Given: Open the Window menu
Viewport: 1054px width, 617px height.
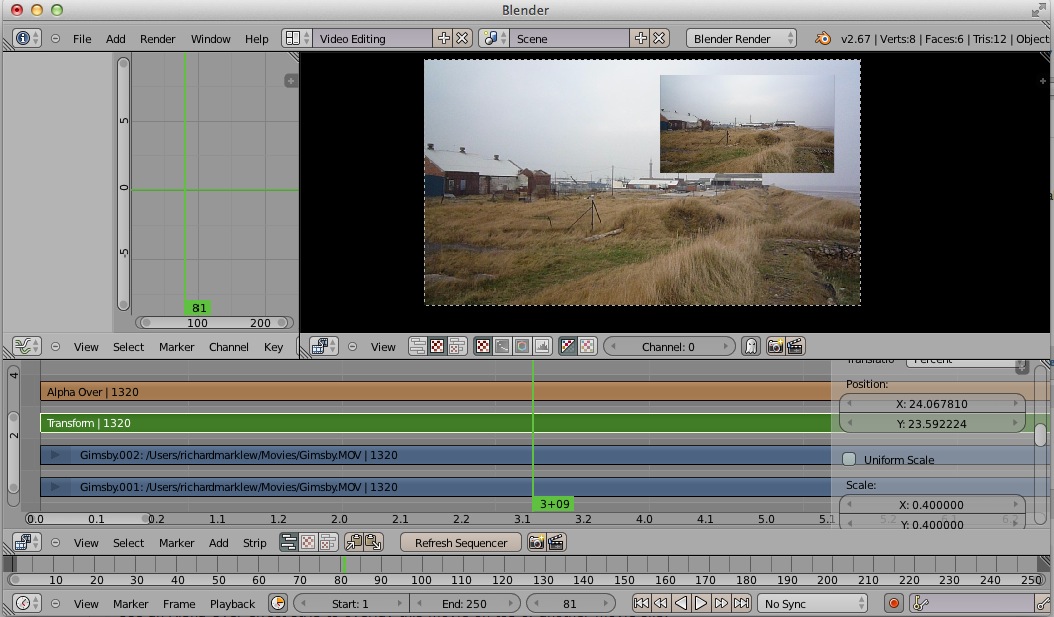Looking at the screenshot, I should (210, 39).
